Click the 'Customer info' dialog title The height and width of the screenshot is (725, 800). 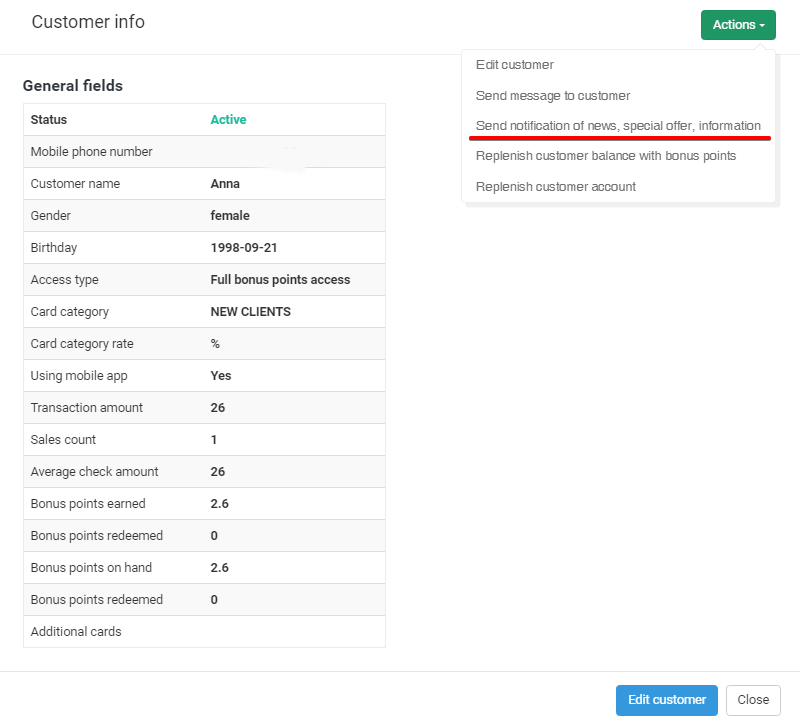click(88, 22)
